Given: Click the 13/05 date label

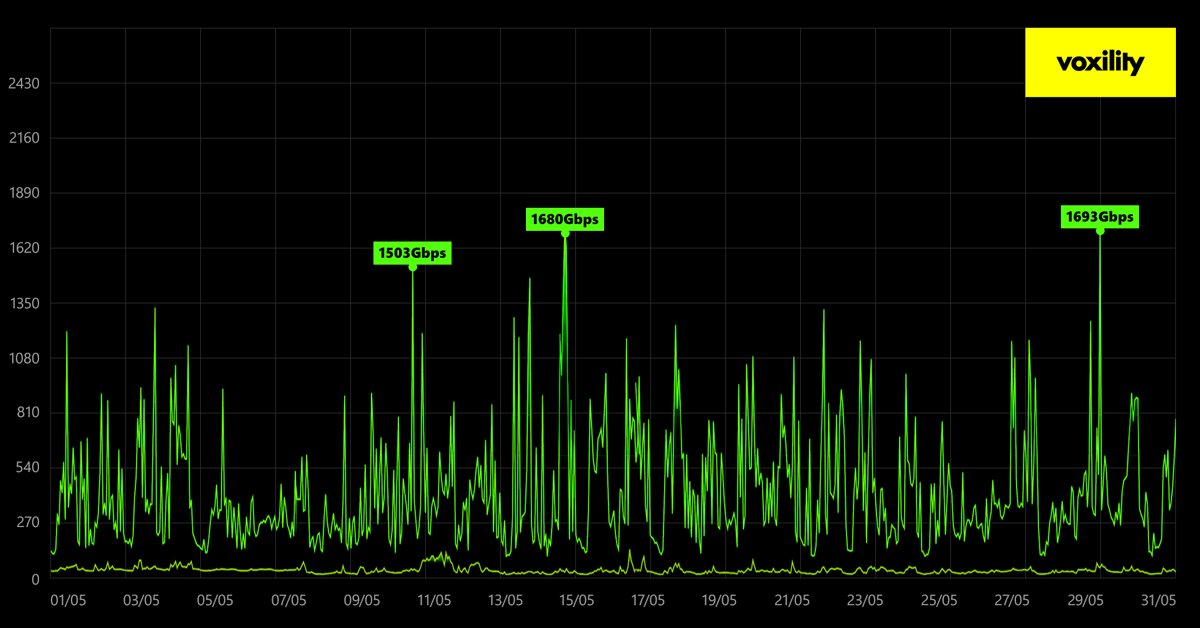Looking at the screenshot, I should (505, 601).
